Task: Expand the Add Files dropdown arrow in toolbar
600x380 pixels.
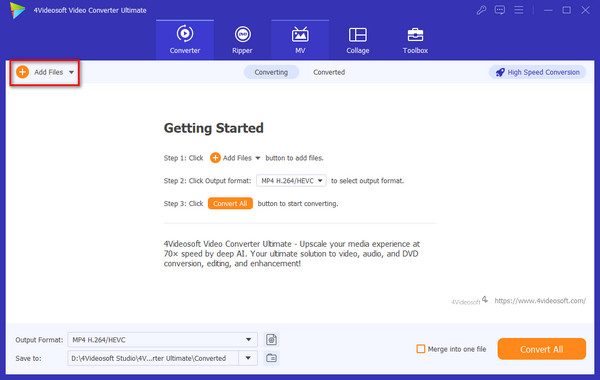Action: (x=71, y=72)
